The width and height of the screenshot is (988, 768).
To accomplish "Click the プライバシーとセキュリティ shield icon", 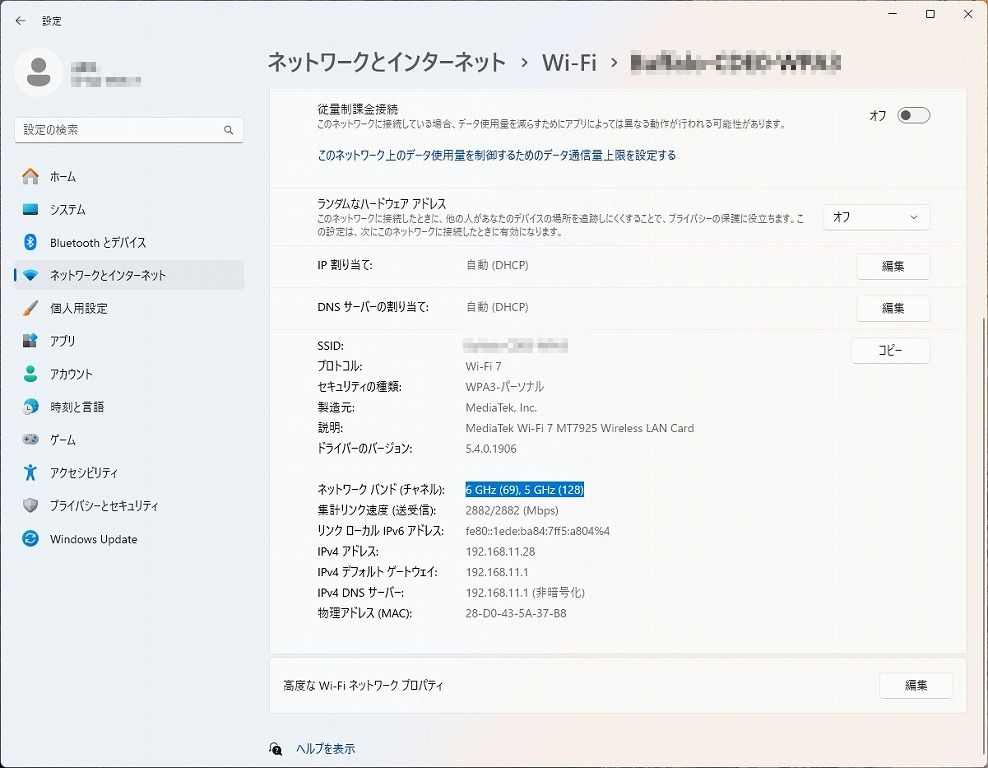I will pyautogui.click(x=30, y=505).
